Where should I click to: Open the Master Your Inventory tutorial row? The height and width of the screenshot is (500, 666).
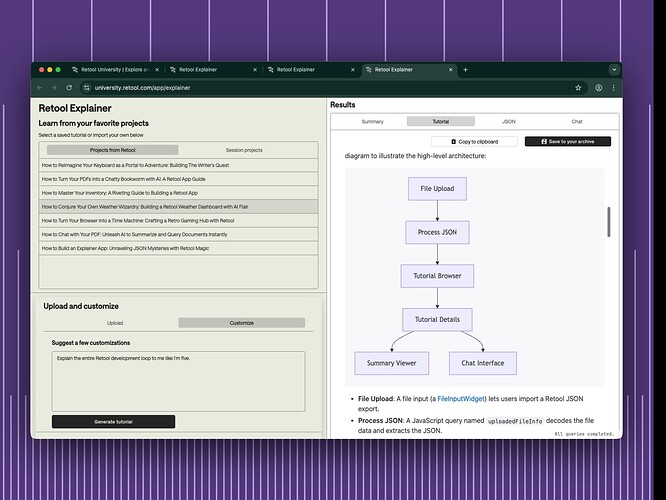click(178, 193)
